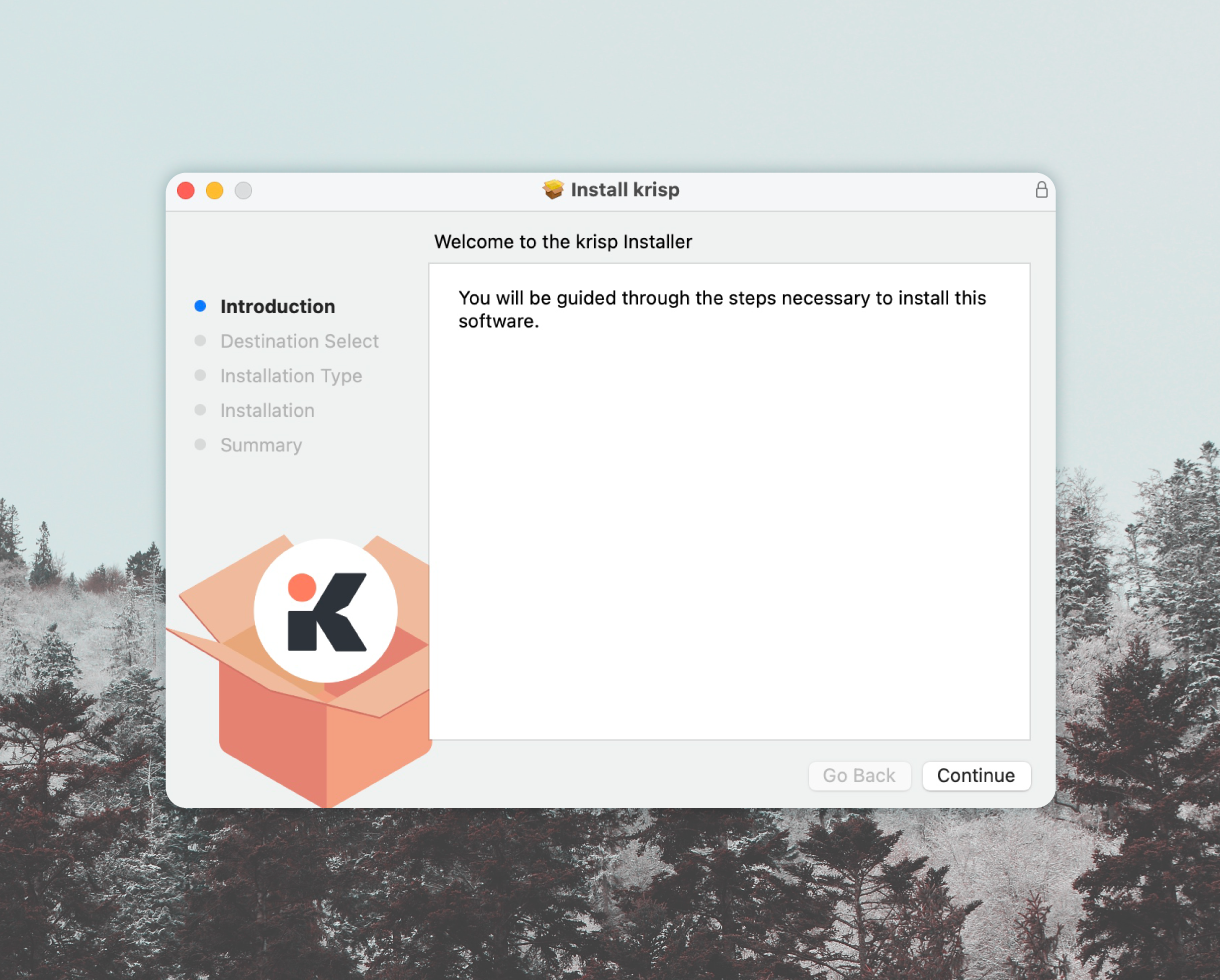
Task: Click the disabled Go Back button
Action: (859, 776)
